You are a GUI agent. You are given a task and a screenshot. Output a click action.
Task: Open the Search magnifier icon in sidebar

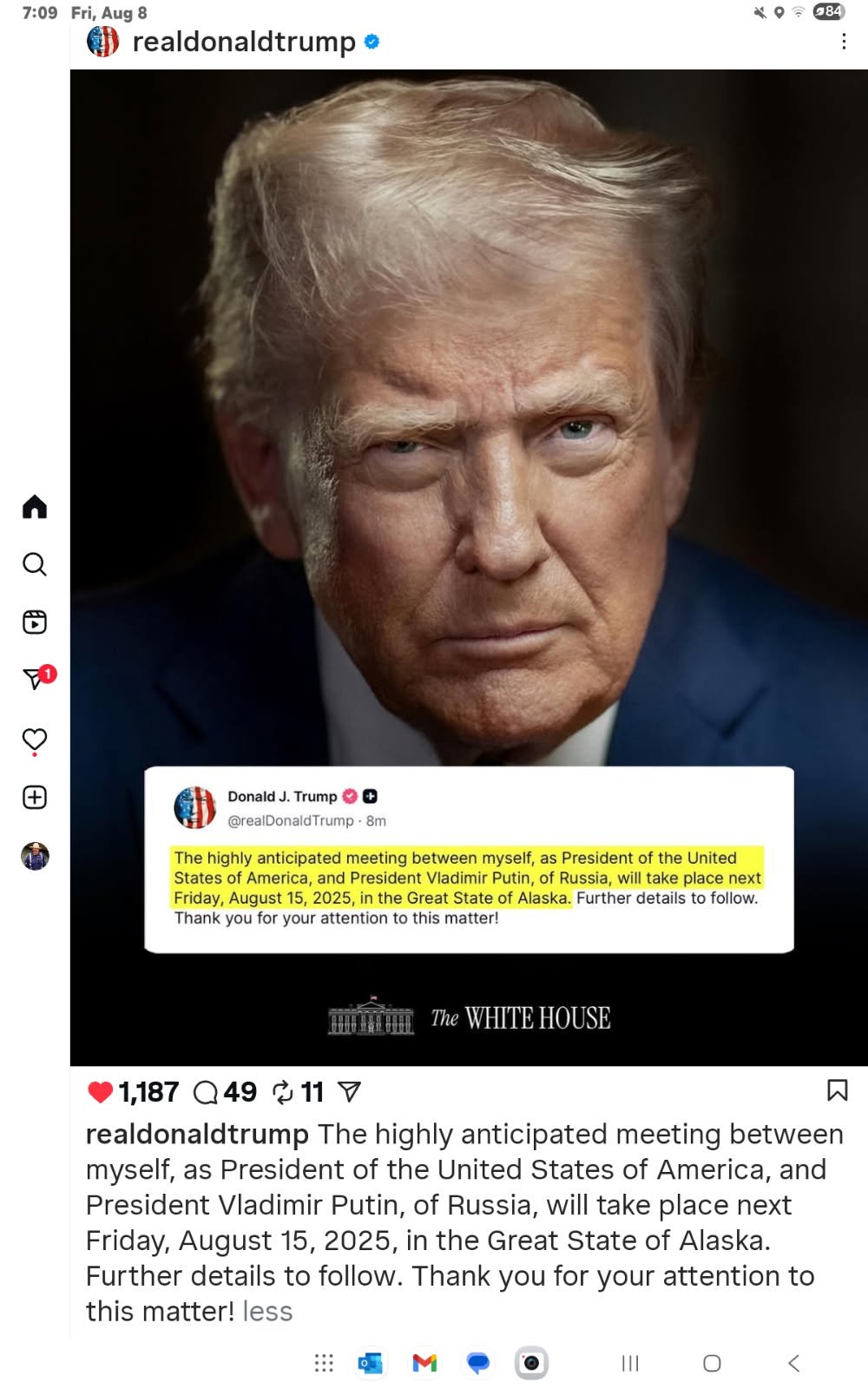35,564
